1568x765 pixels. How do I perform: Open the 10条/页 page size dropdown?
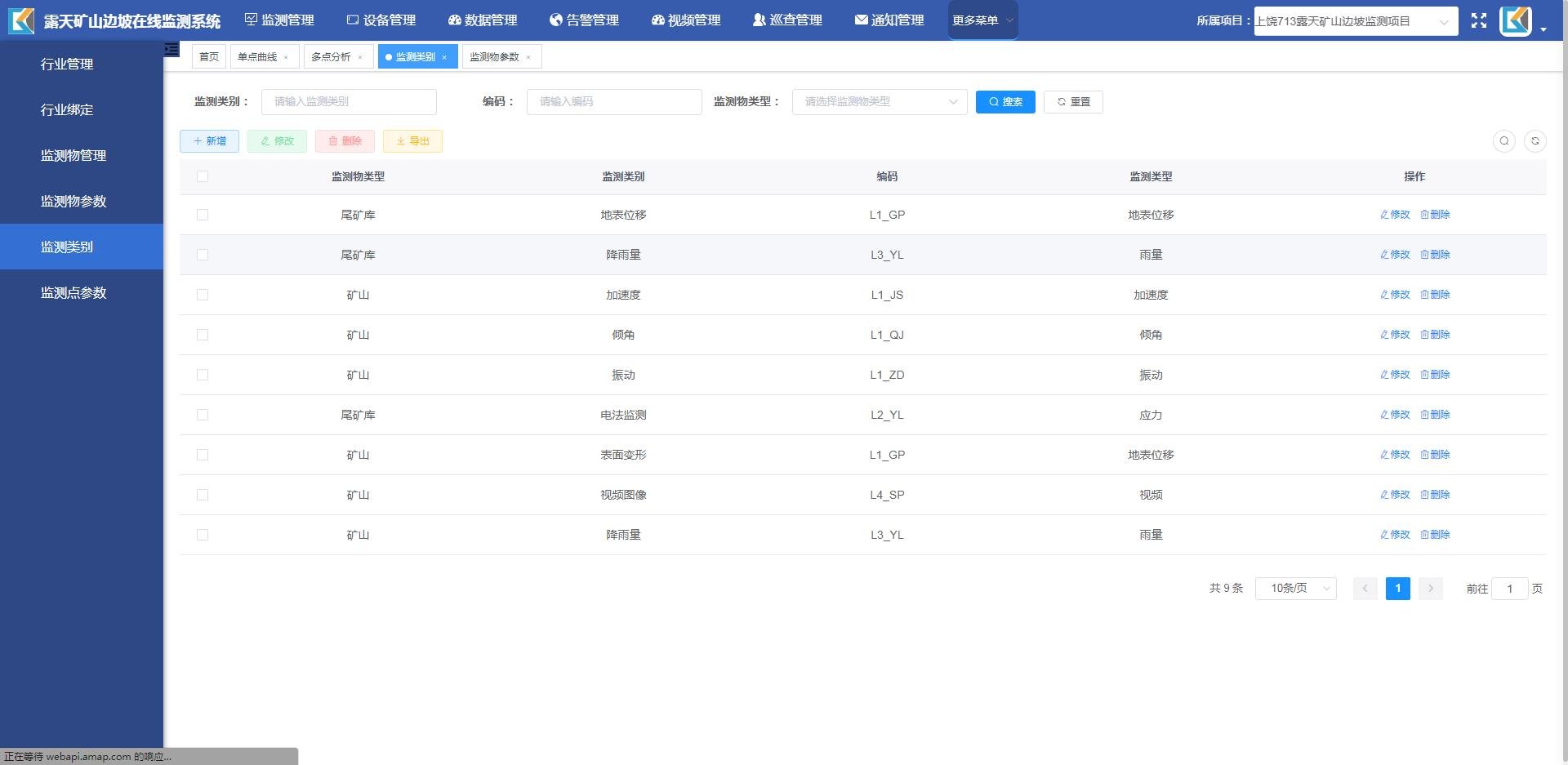(1295, 589)
